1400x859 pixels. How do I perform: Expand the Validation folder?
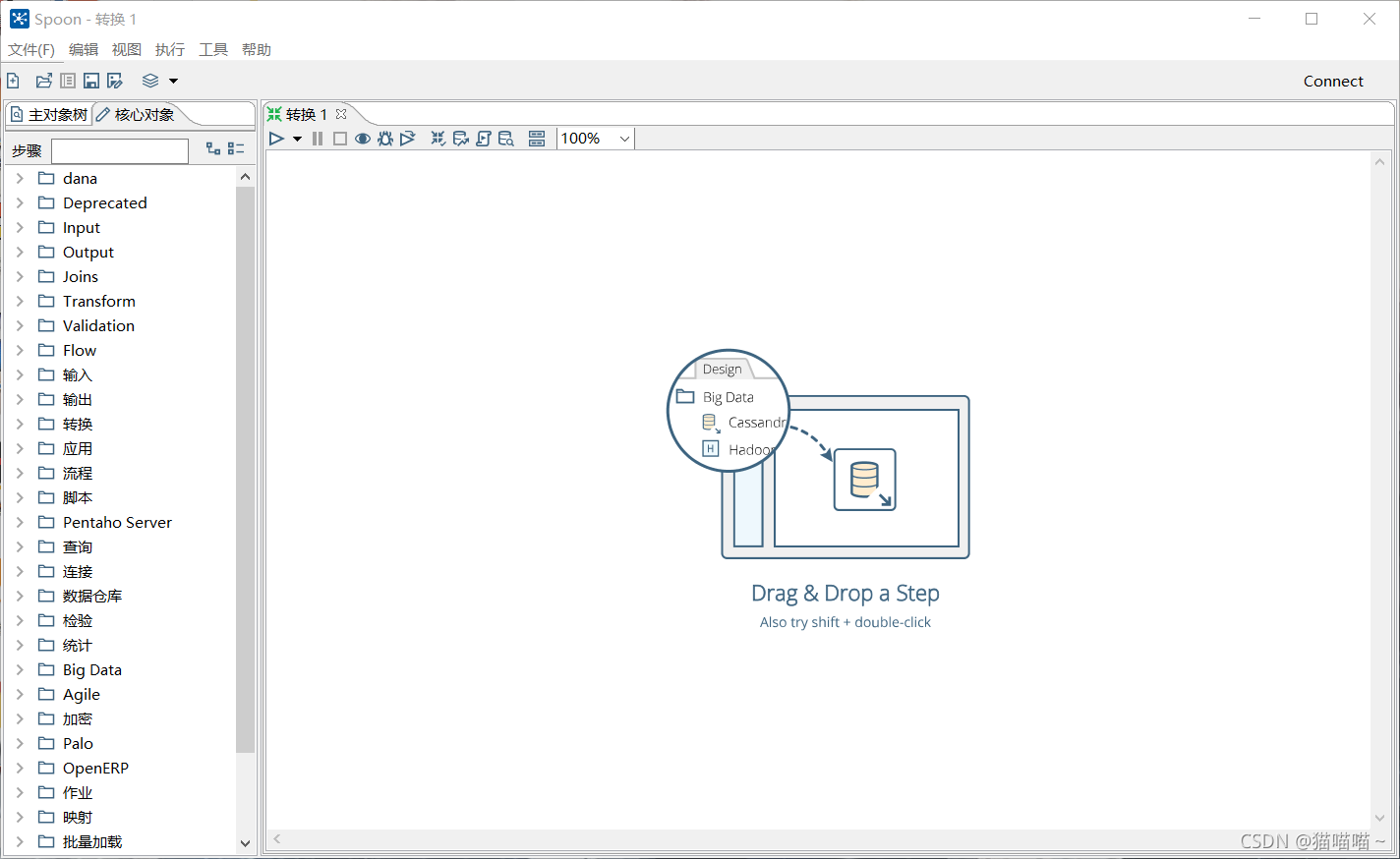(20, 325)
